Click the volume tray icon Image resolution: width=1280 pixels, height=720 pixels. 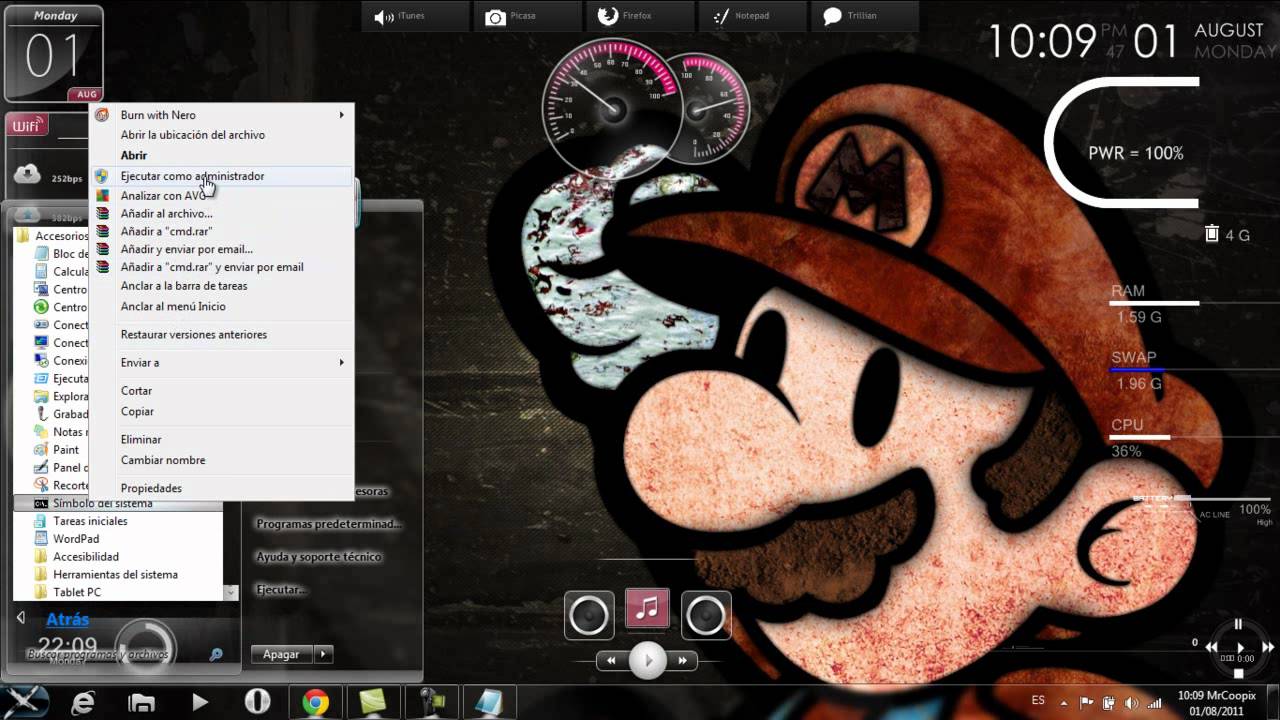coord(1134,702)
